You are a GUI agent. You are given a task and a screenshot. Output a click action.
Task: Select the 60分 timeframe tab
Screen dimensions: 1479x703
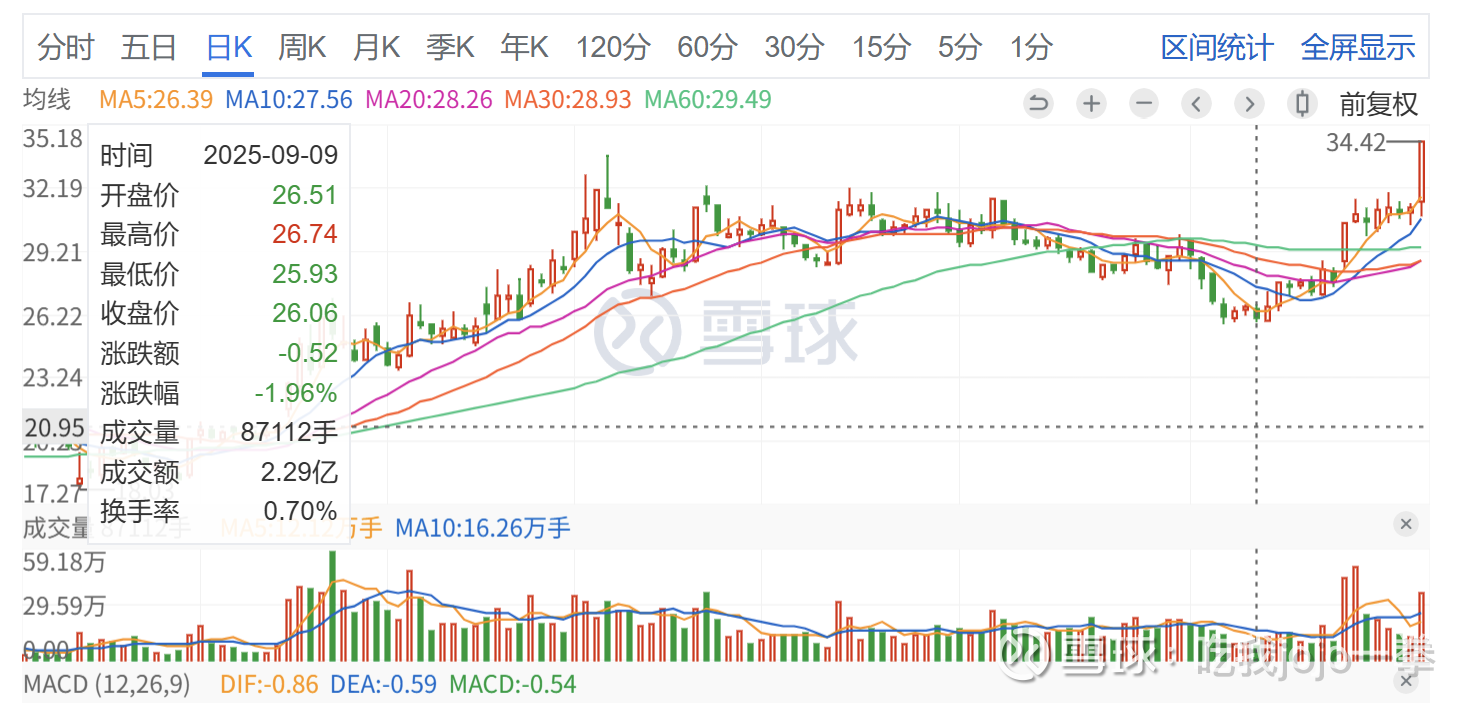tap(707, 47)
